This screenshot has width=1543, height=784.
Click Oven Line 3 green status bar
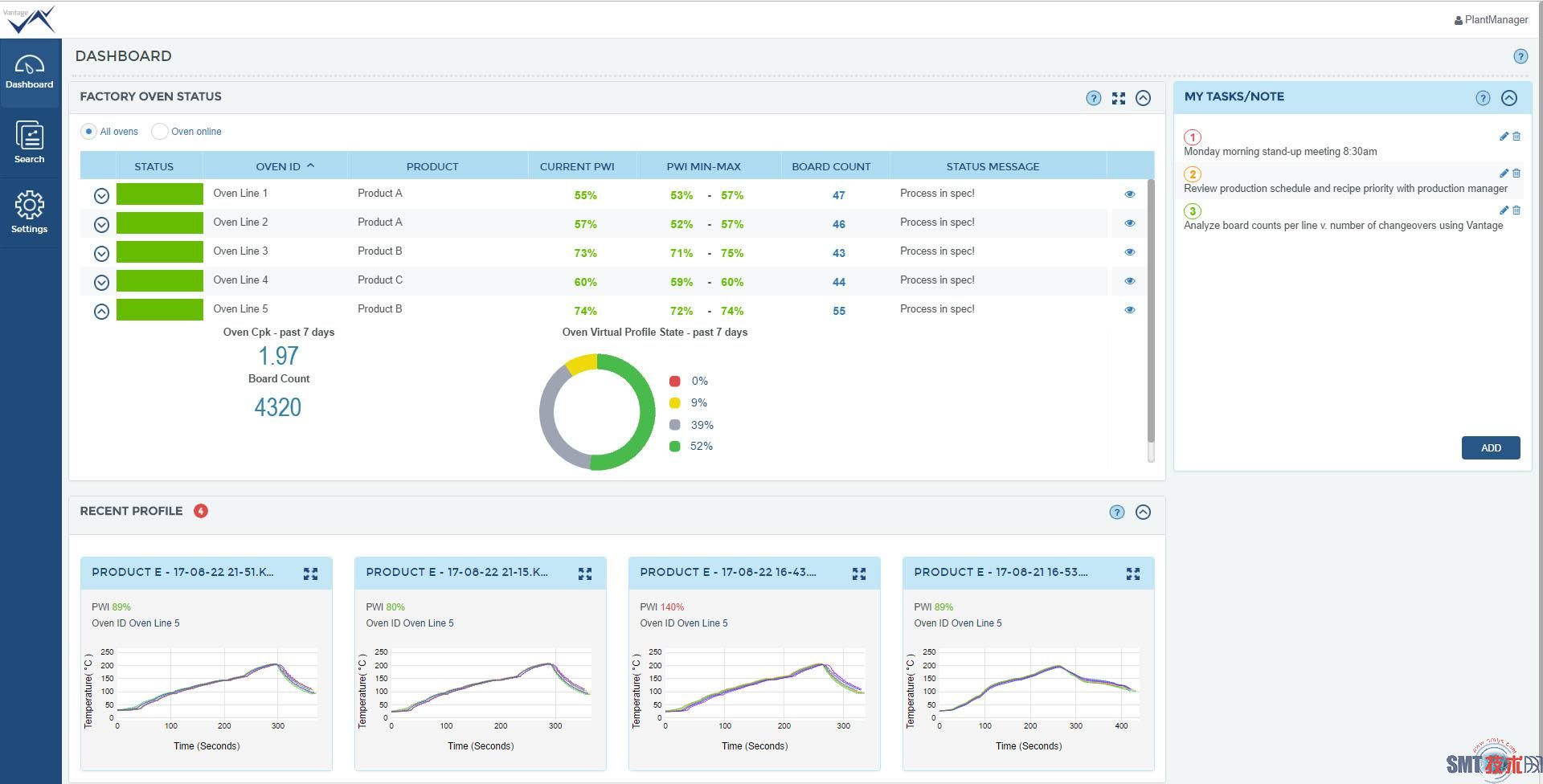click(160, 252)
